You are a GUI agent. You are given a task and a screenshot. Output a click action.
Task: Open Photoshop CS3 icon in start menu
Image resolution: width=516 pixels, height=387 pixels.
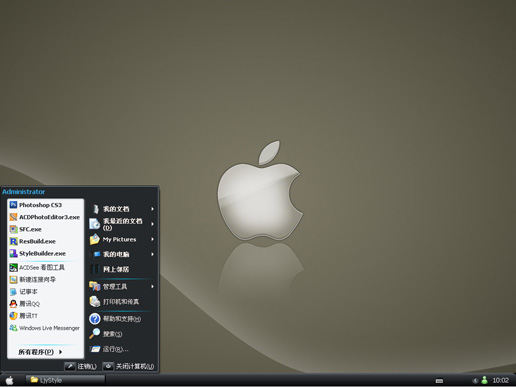coord(13,205)
